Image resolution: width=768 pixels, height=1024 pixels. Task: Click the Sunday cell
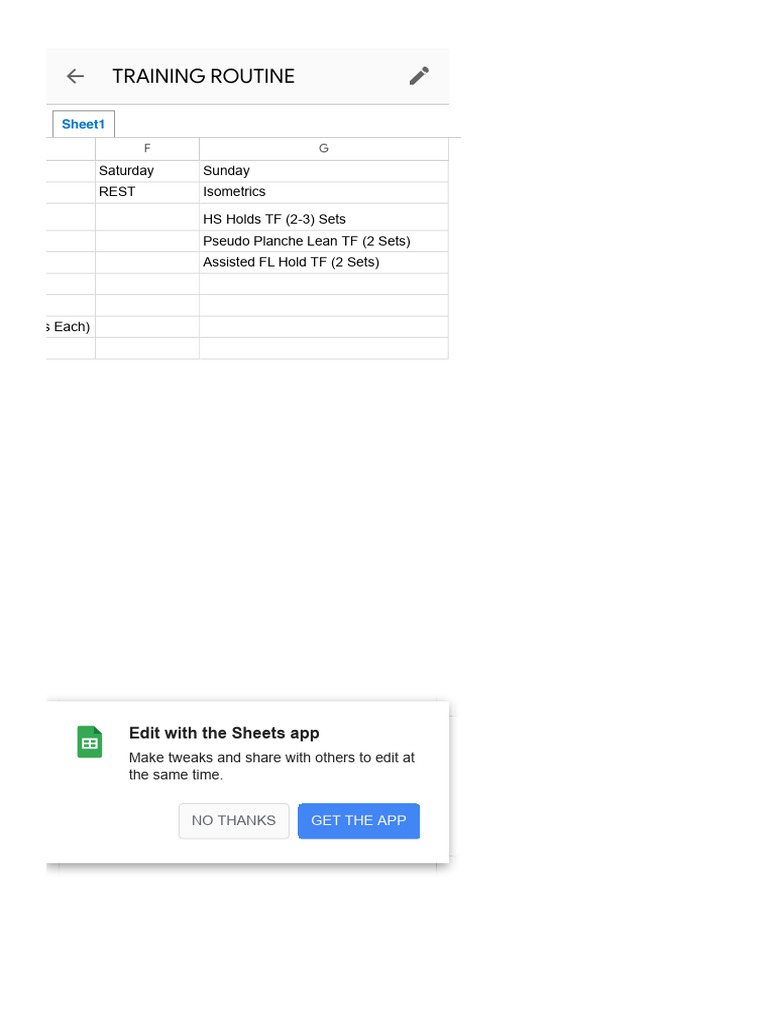323,171
